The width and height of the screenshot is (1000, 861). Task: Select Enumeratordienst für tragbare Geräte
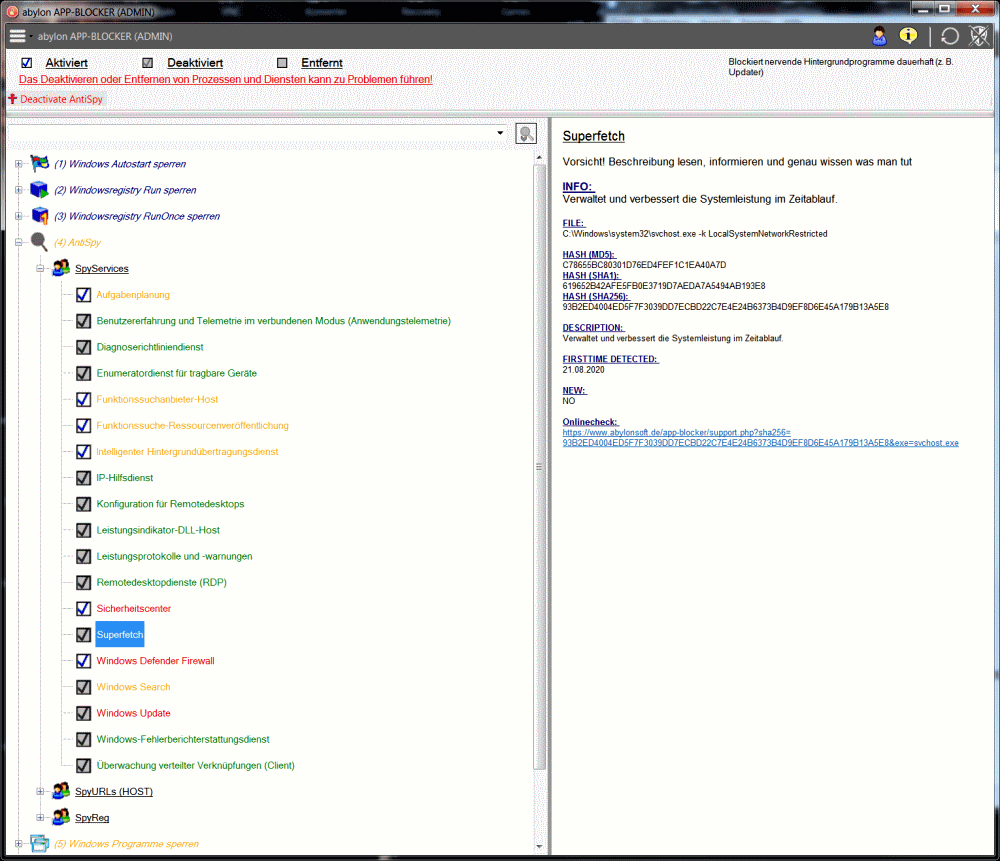coord(177,373)
